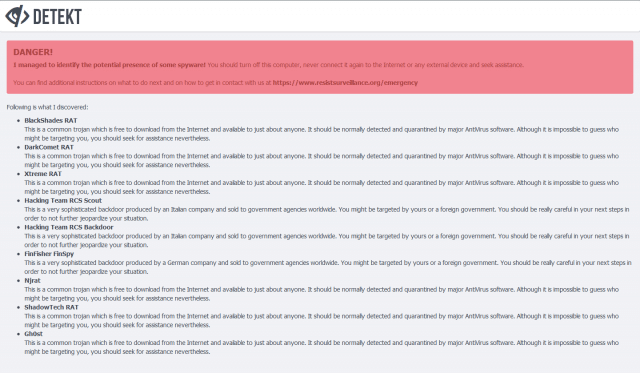Click the DANGER! heading
The width and height of the screenshot is (640, 373).
click(x=33, y=52)
